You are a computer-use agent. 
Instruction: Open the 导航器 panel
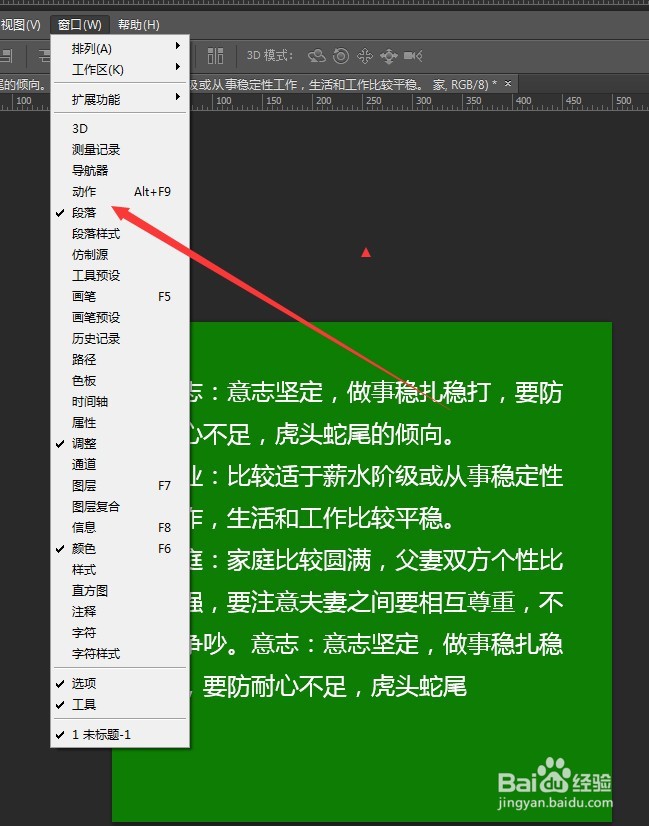coord(121,171)
